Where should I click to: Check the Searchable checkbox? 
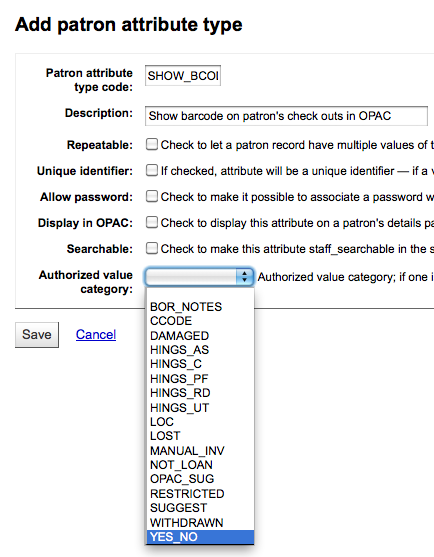152,248
